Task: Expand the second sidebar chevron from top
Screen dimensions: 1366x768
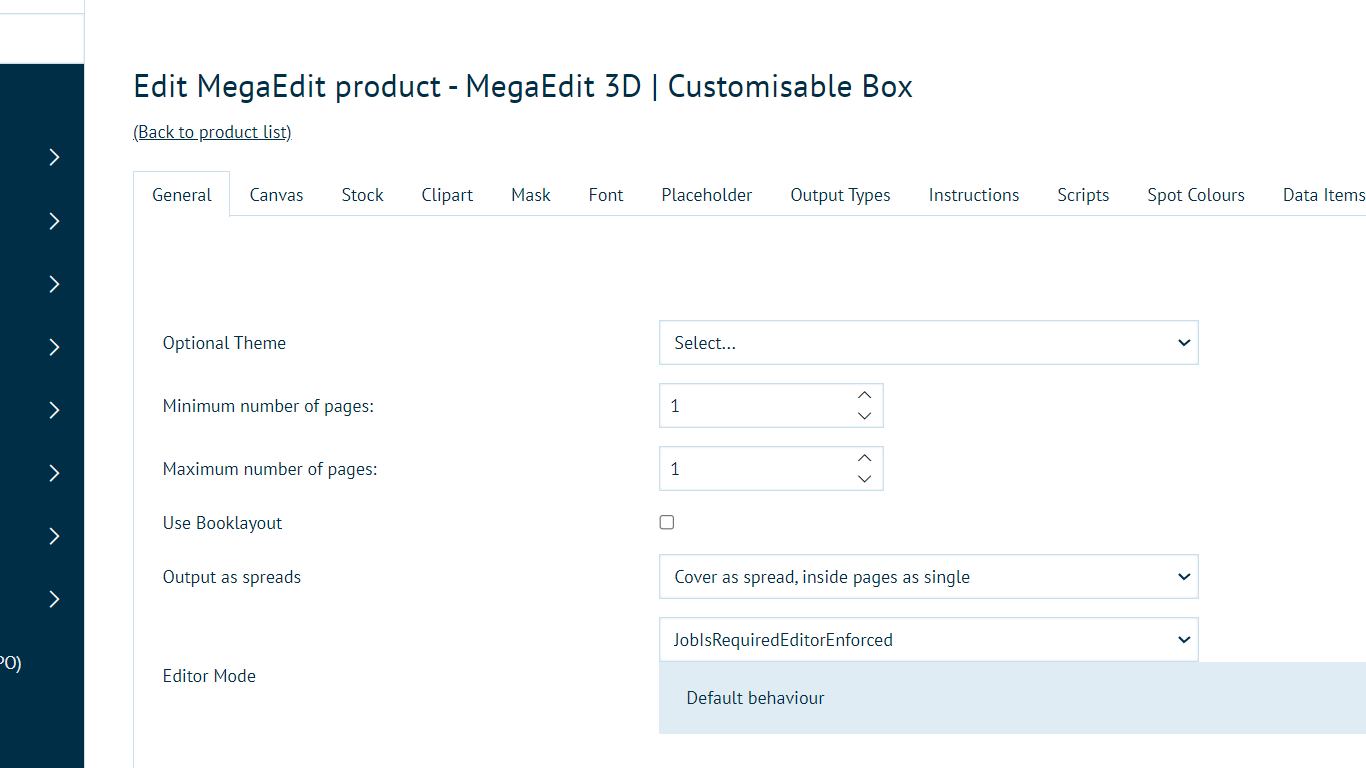Action: 54,221
